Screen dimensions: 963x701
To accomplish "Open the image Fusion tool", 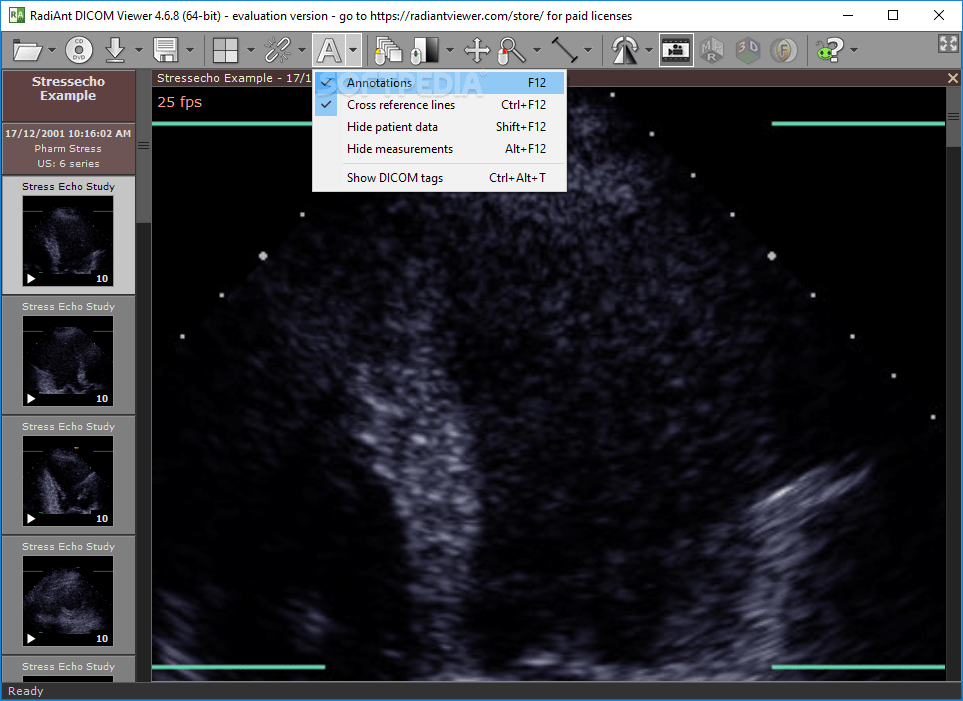I will click(x=783, y=50).
